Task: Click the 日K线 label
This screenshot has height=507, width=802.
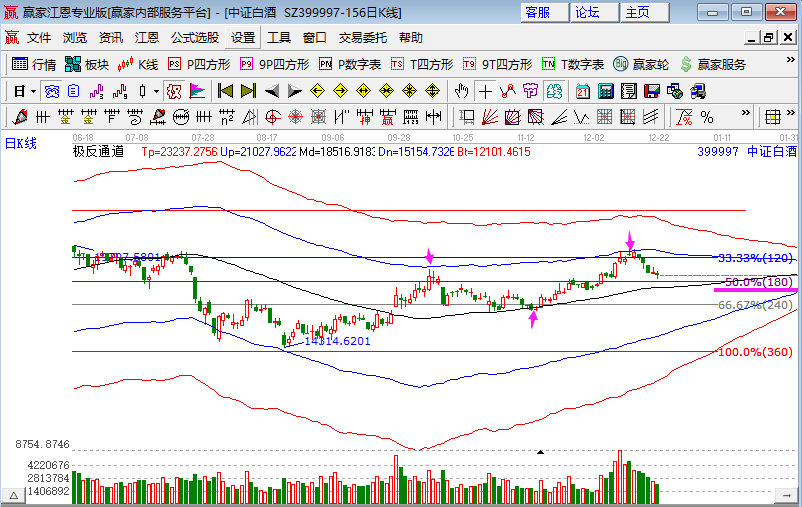Action: point(21,143)
